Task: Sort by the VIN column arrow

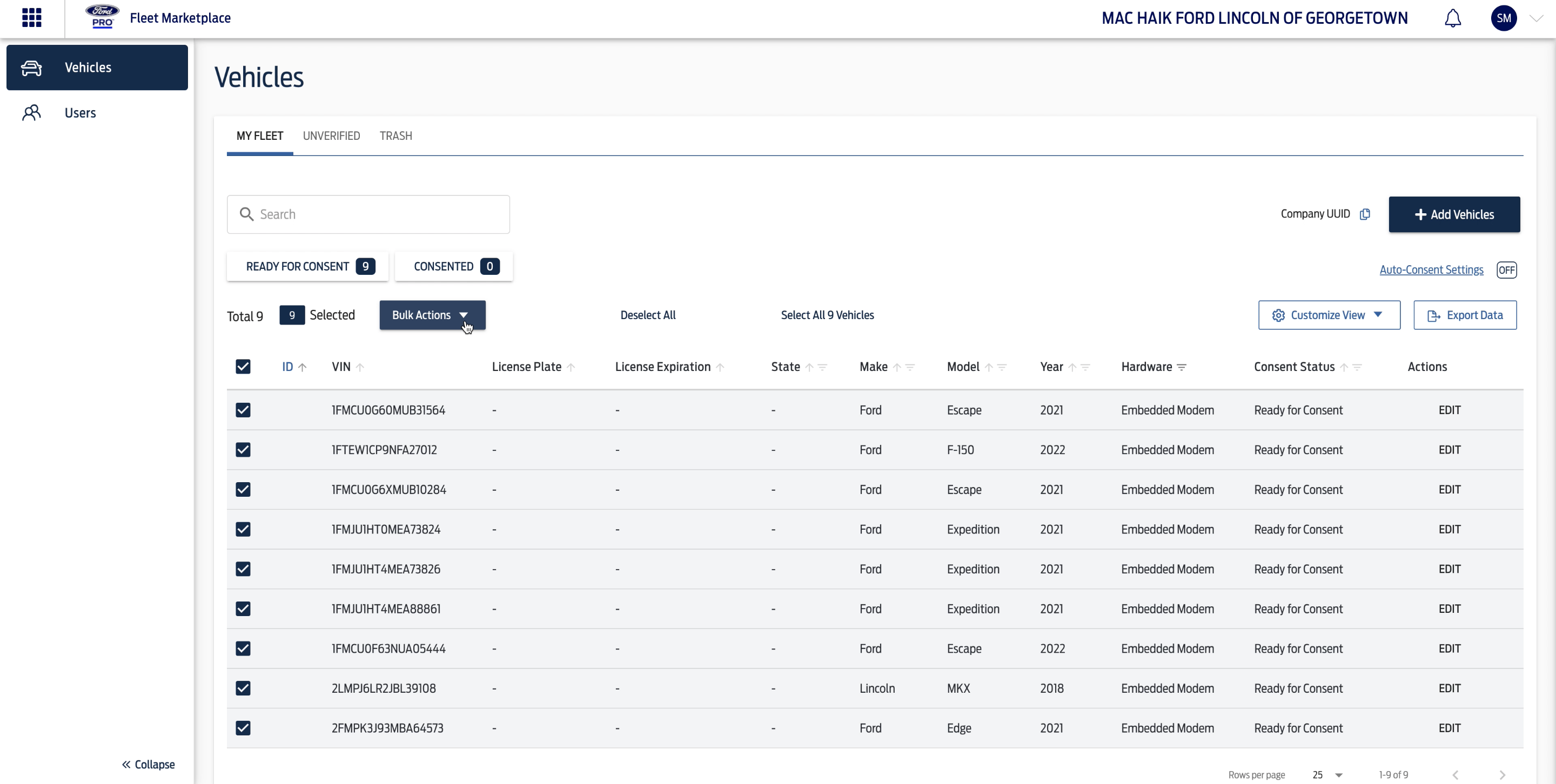Action: 360,367
